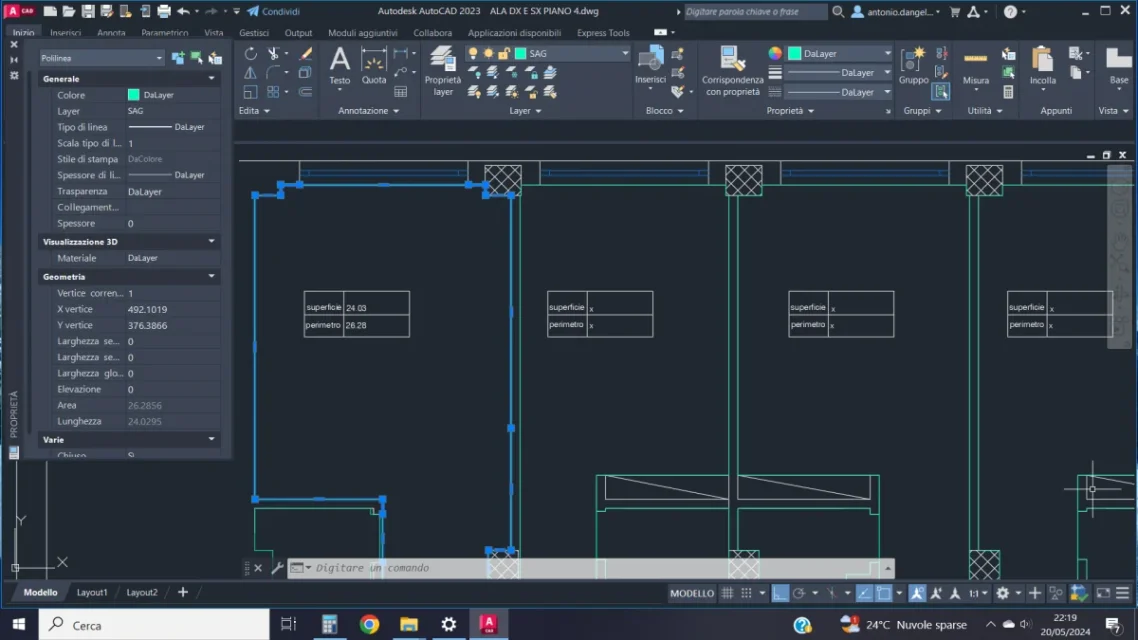Select the Mirror tool in Edita panel
The image size is (1138, 640).
[250, 73]
